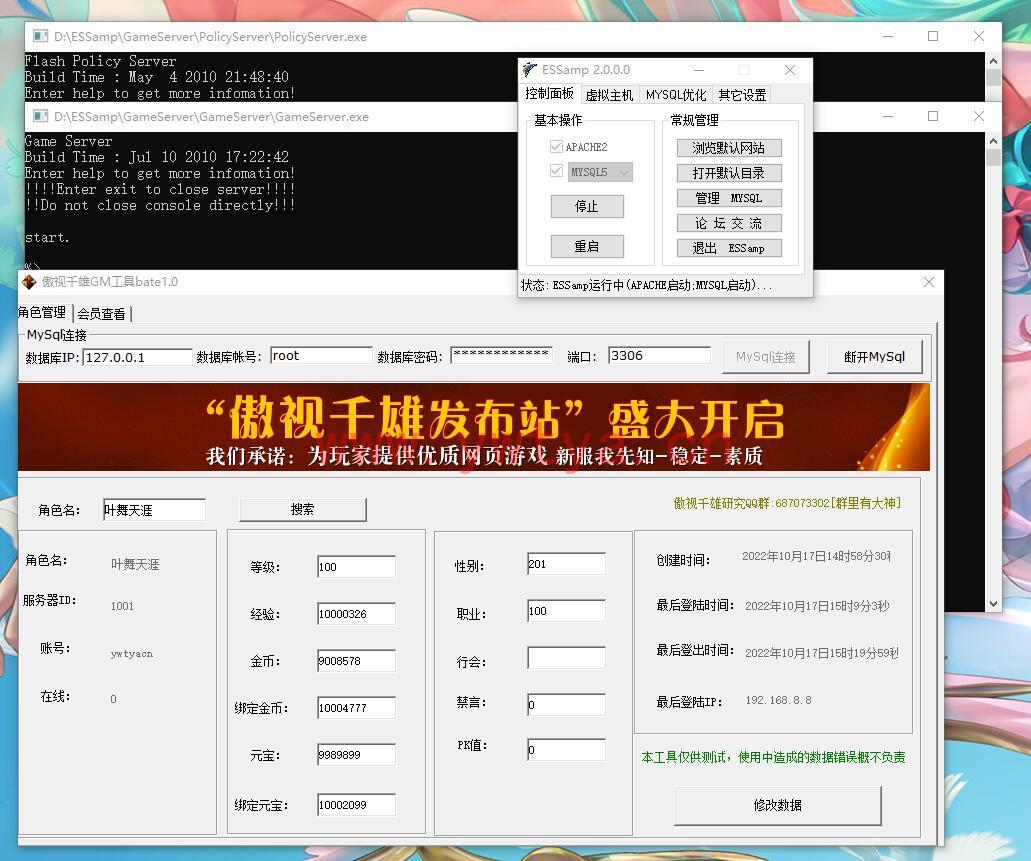Viewport: 1031px width, 861px height.
Task: Click the 傲视千雄发布站 banner image
Action: pos(473,427)
